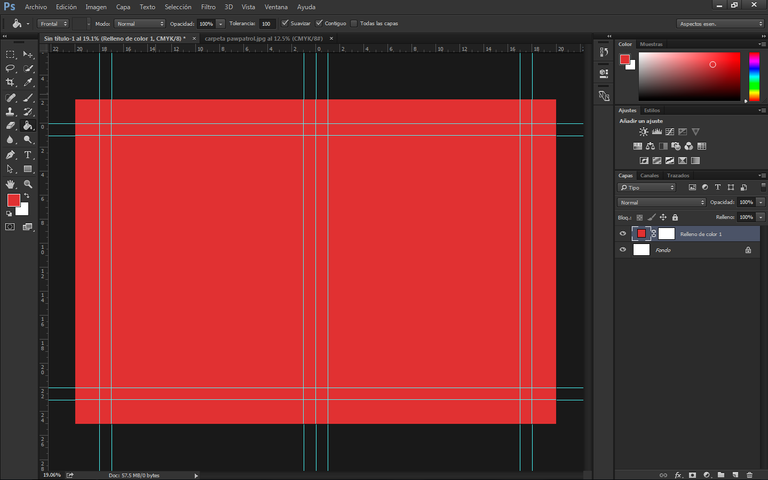Select the Brush tool

point(28,98)
